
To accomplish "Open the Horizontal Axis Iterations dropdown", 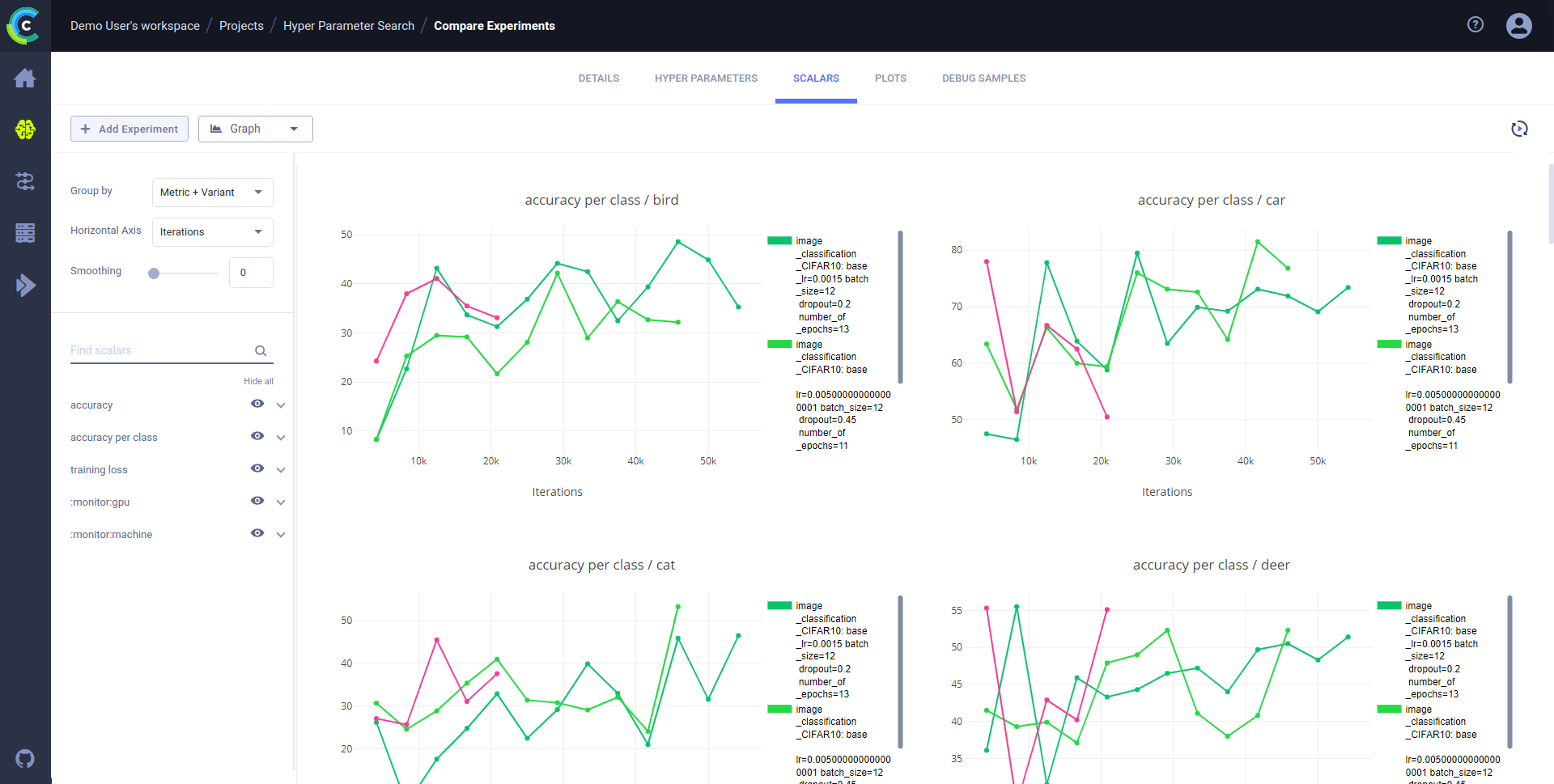I will tap(213, 232).
